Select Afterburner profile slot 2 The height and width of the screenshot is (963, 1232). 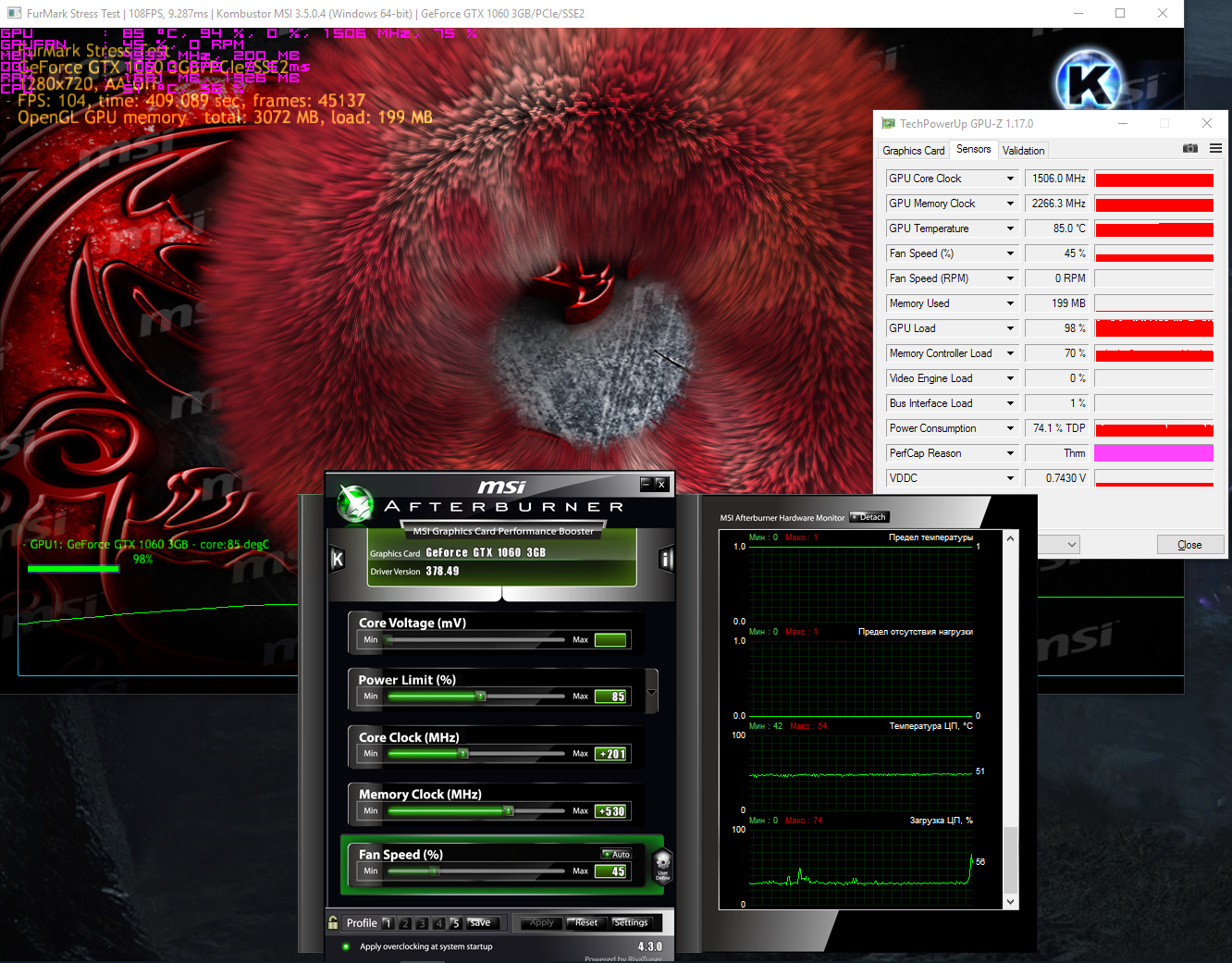(405, 923)
